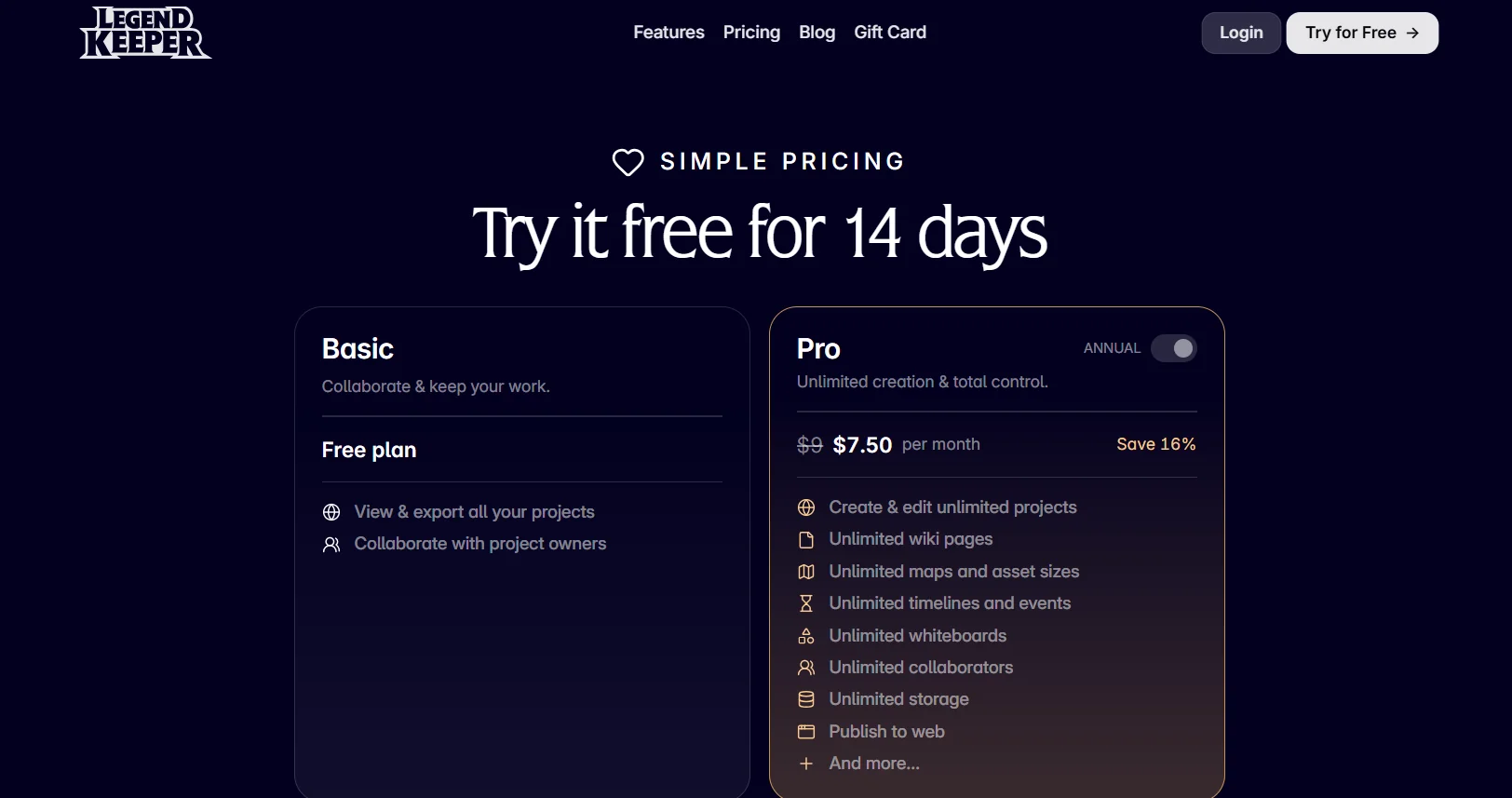Click the shapes icon for Unlimited whiteboards
The width and height of the screenshot is (1512, 798).
[806, 636]
